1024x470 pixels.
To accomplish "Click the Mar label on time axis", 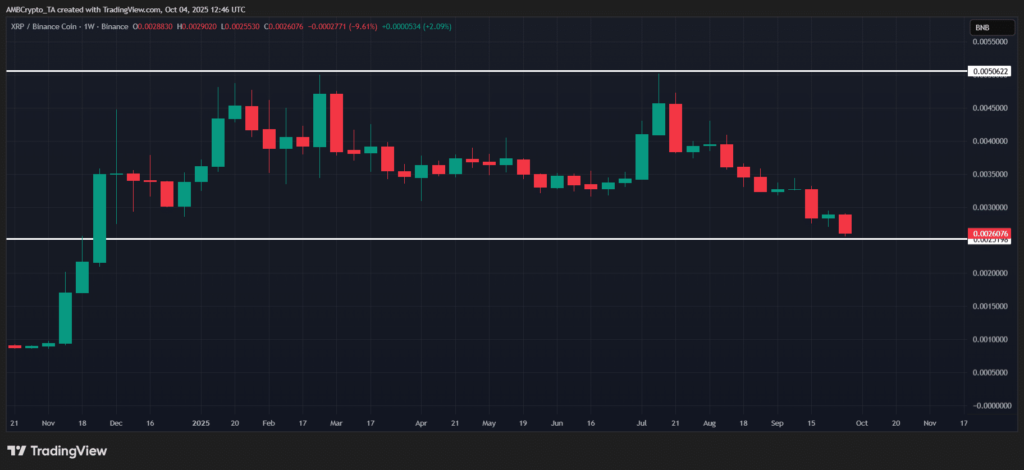I will pyautogui.click(x=336, y=423).
